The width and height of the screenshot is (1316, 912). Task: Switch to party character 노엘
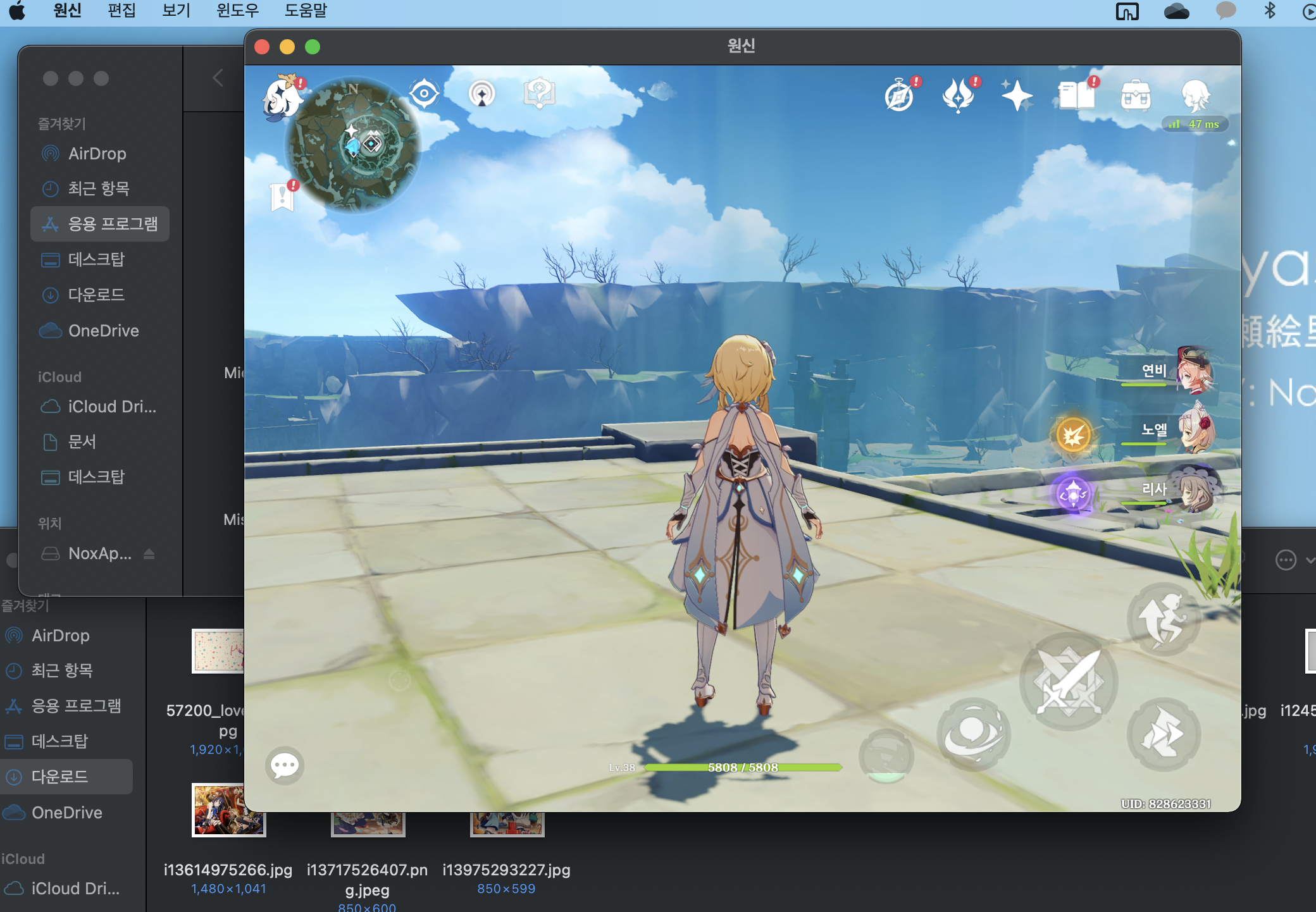click(x=1195, y=430)
